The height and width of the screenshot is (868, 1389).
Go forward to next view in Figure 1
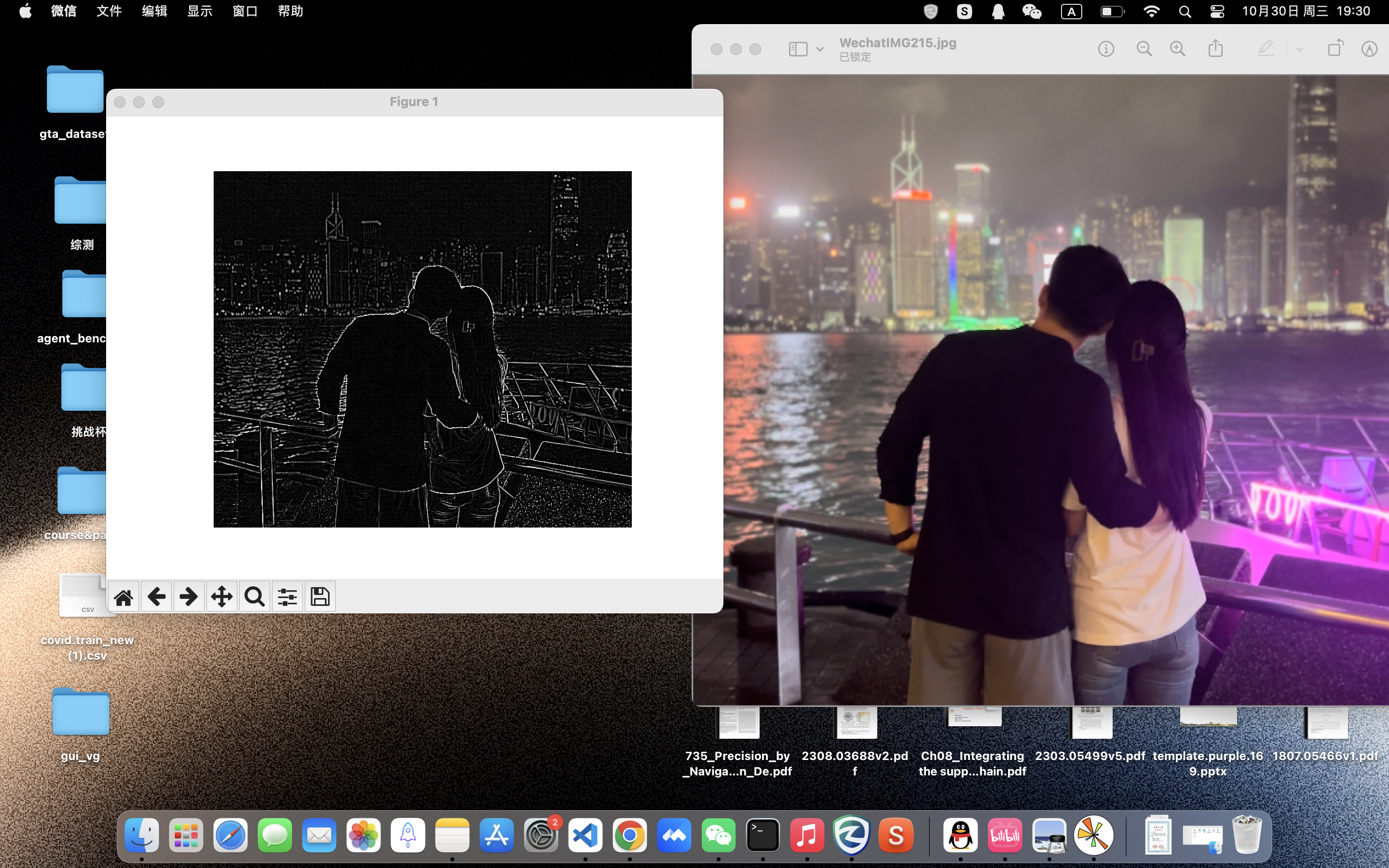pyautogui.click(x=189, y=597)
